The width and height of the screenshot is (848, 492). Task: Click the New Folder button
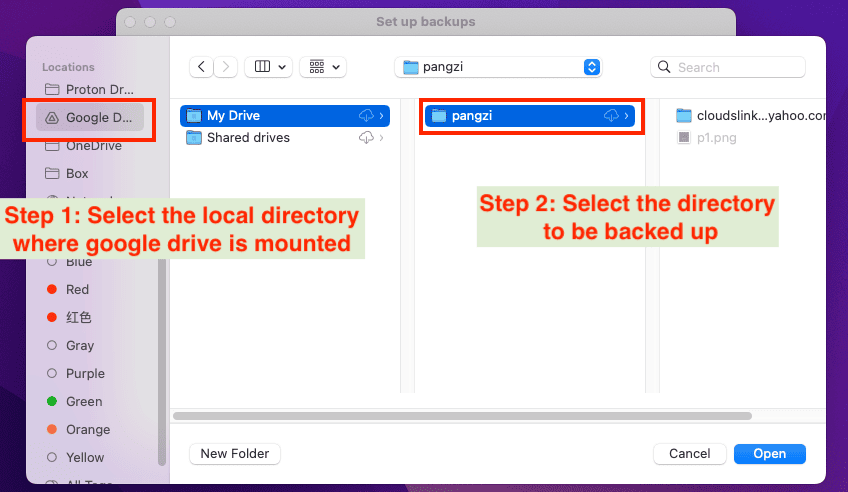point(235,454)
